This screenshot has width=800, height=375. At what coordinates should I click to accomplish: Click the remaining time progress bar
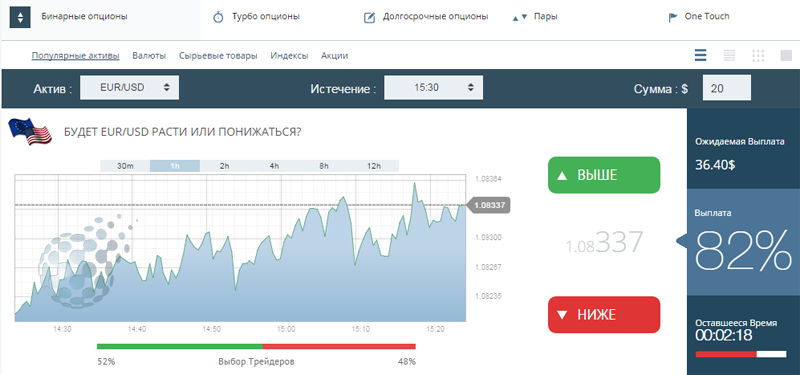[741, 354]
